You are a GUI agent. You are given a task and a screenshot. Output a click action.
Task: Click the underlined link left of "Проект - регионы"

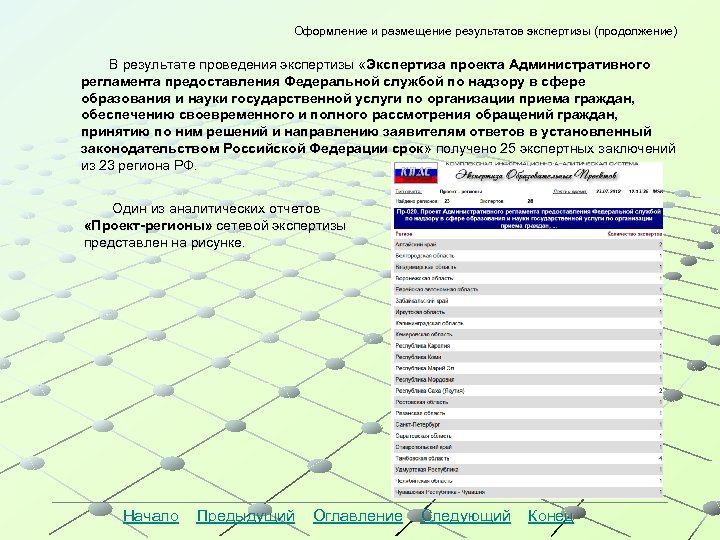(x=408, y=191)
